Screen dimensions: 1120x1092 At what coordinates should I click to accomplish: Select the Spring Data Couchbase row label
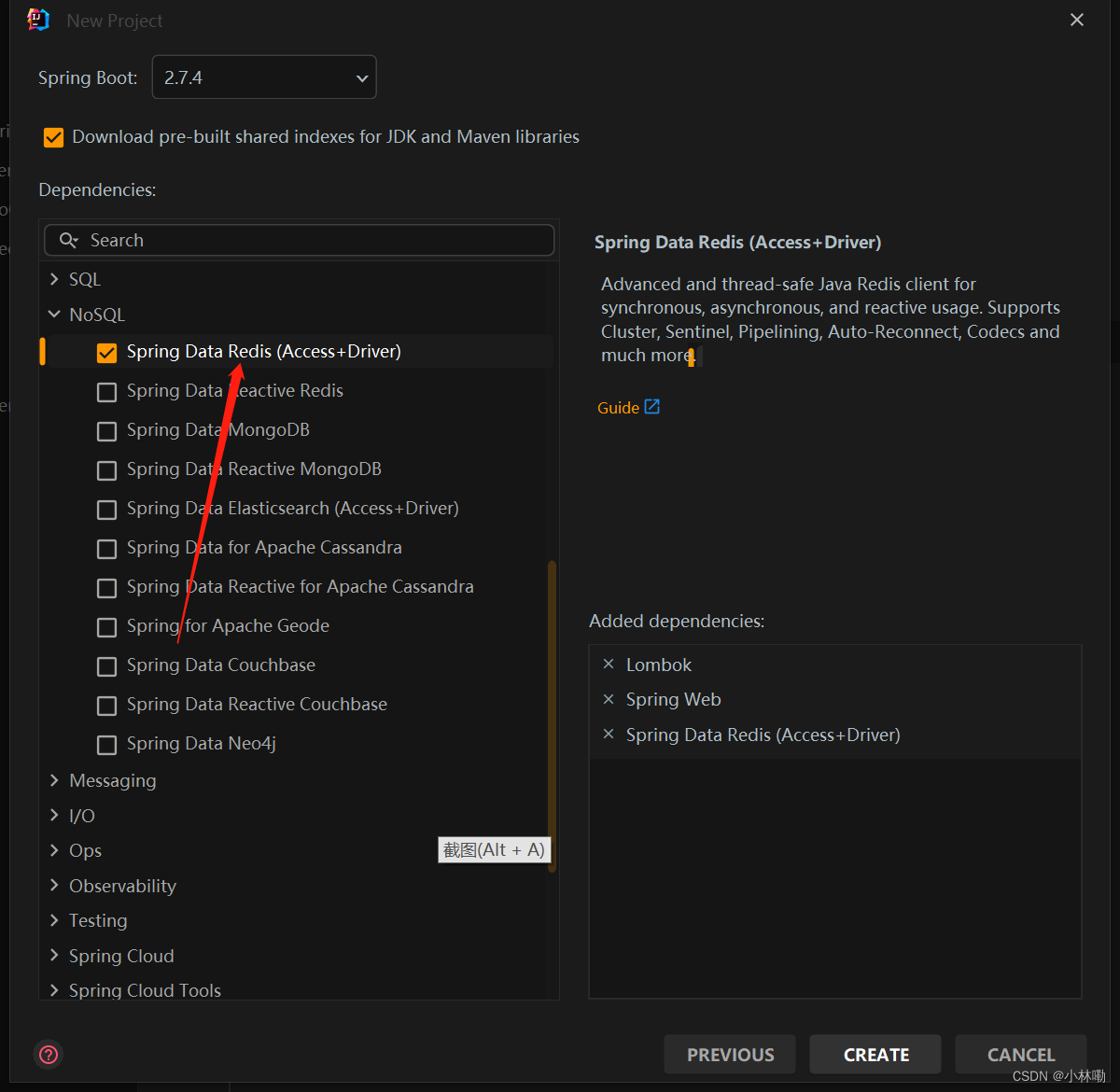pyautogui.click(x=221, y=665)
